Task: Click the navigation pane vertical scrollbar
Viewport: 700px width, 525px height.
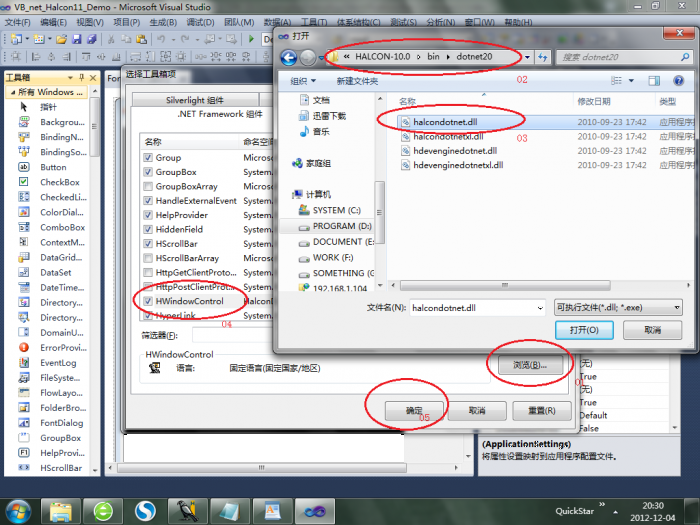Action: [x=379, y=212]
